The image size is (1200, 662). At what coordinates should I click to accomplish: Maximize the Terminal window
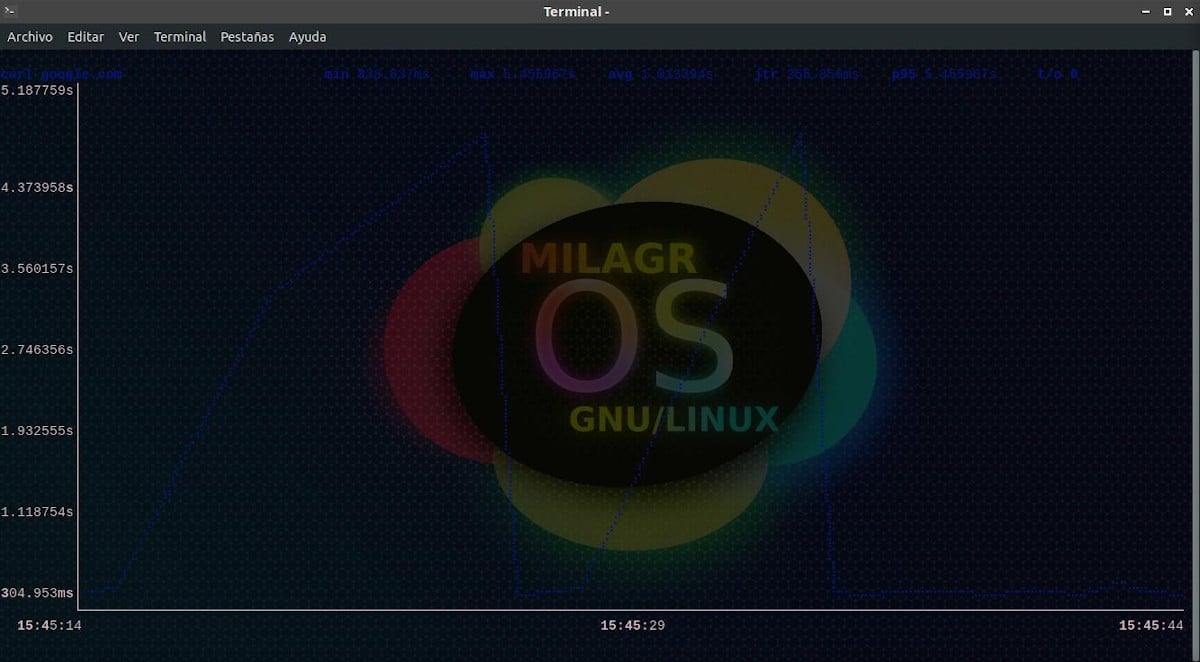[1167, 12]
